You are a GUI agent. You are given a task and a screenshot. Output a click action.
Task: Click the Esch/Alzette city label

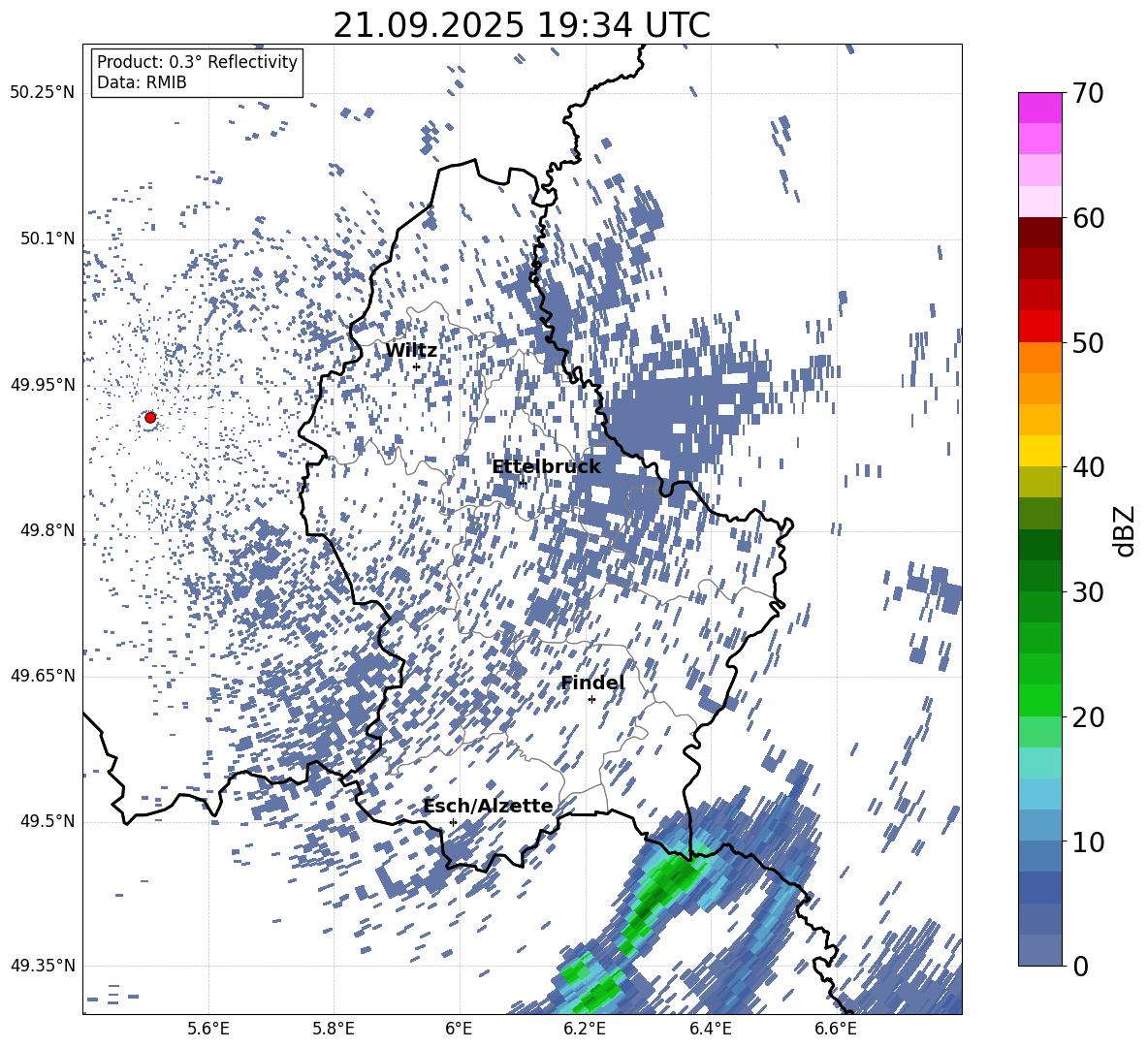point(488,806)
